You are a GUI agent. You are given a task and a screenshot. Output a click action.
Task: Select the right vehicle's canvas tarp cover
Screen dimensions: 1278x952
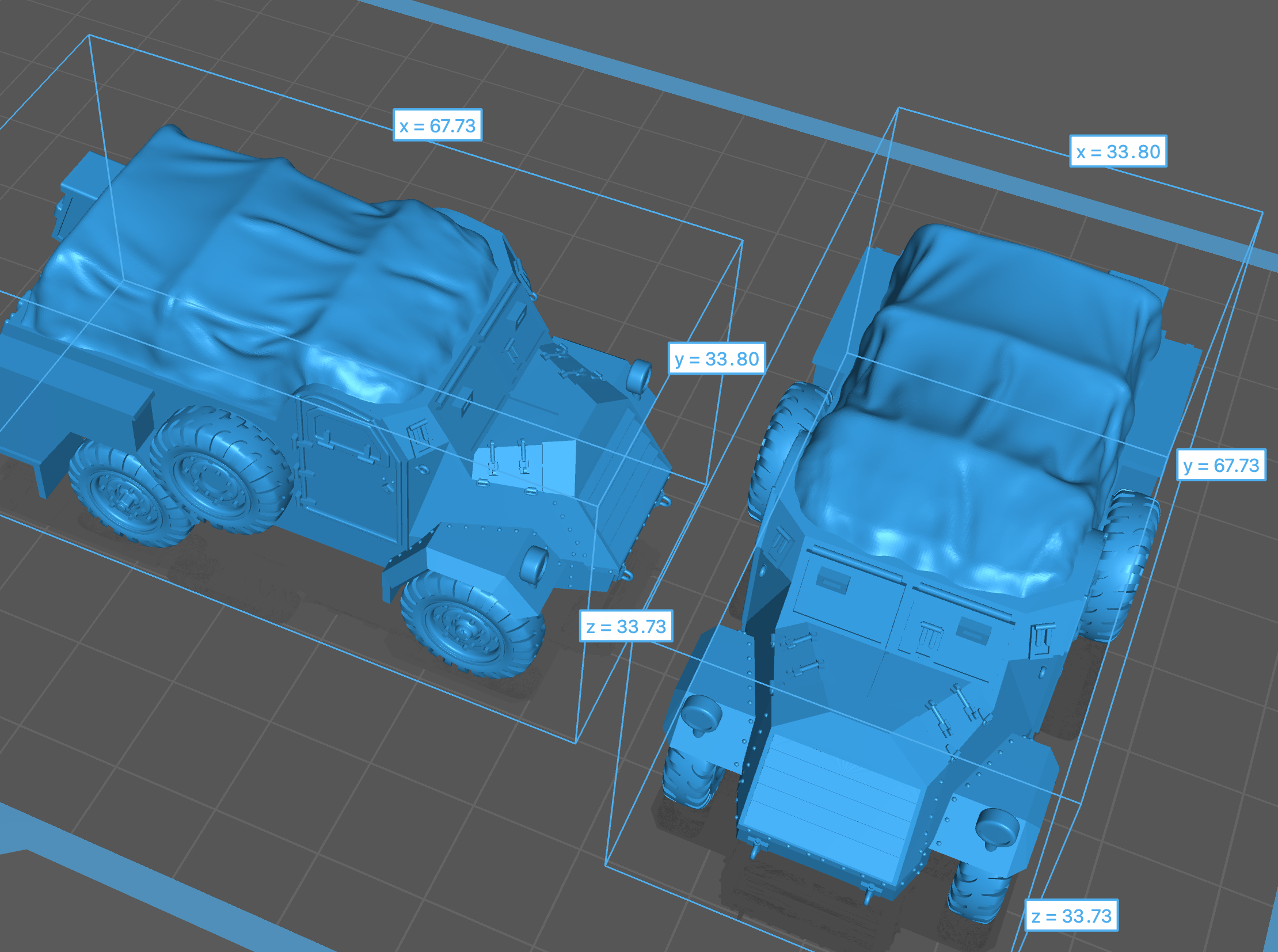pyautogui.click(x=974, y=403)
